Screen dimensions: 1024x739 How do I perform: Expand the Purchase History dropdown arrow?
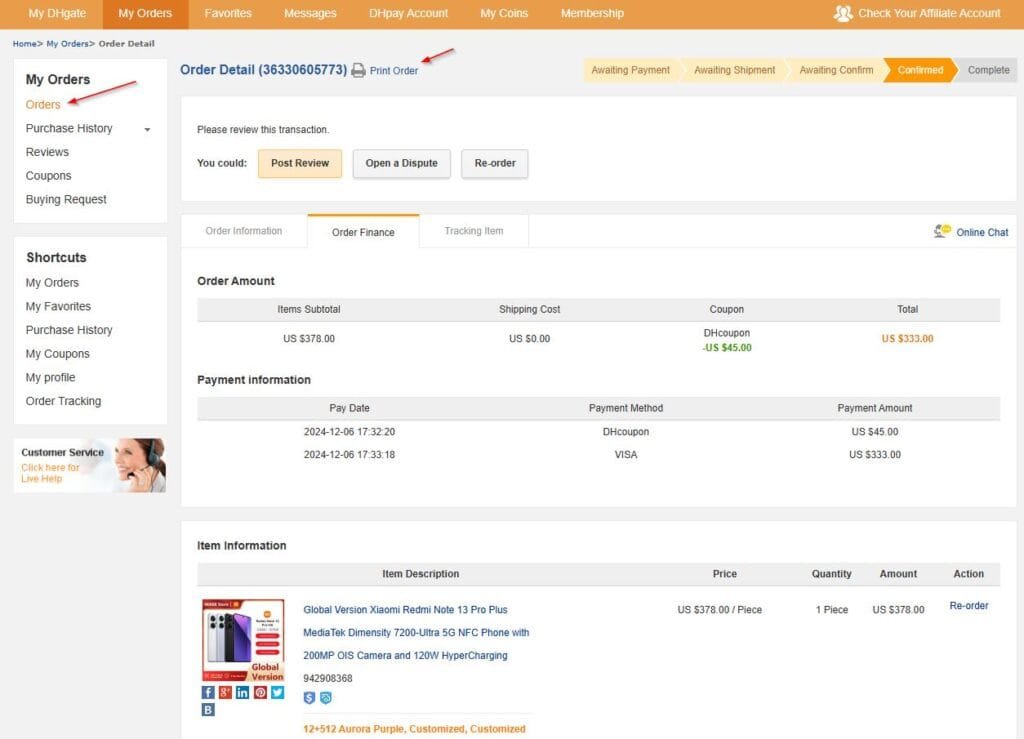[148, 129]
